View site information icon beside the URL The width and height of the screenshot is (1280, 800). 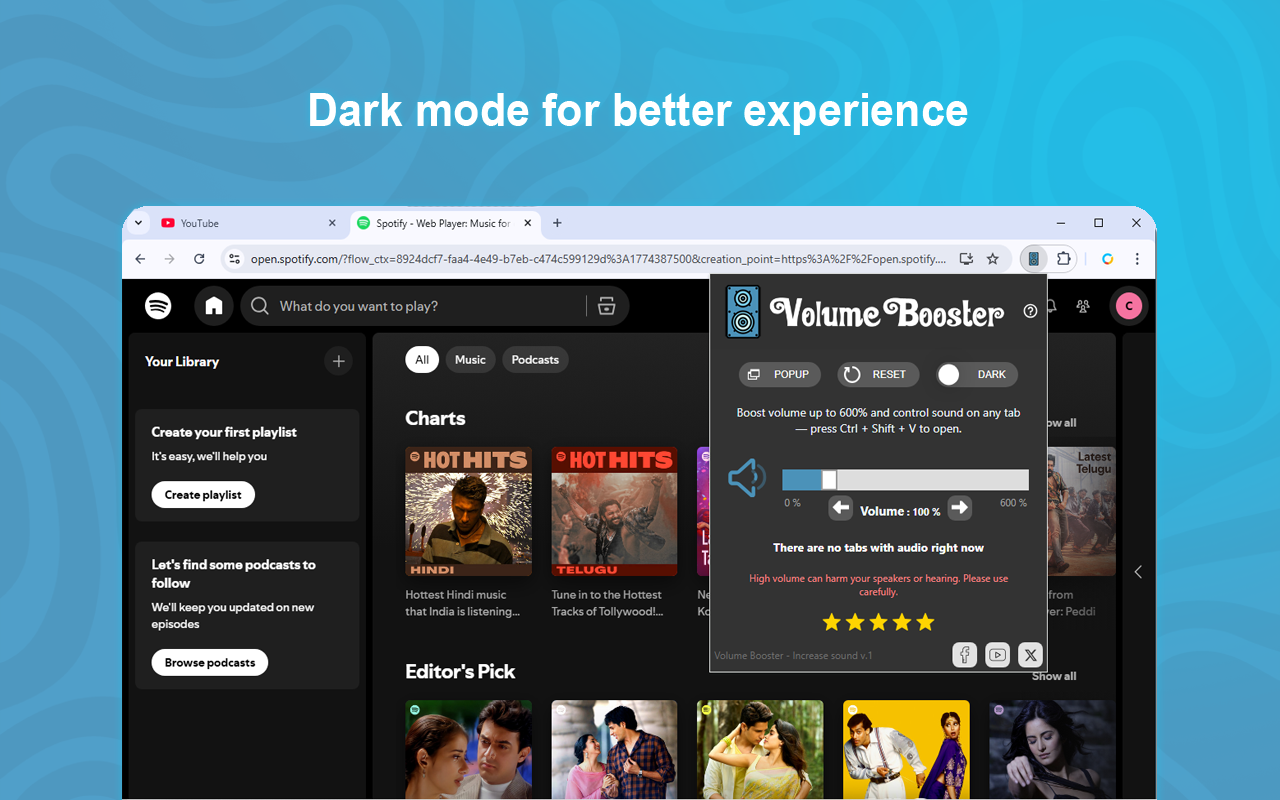click(234, 259)
